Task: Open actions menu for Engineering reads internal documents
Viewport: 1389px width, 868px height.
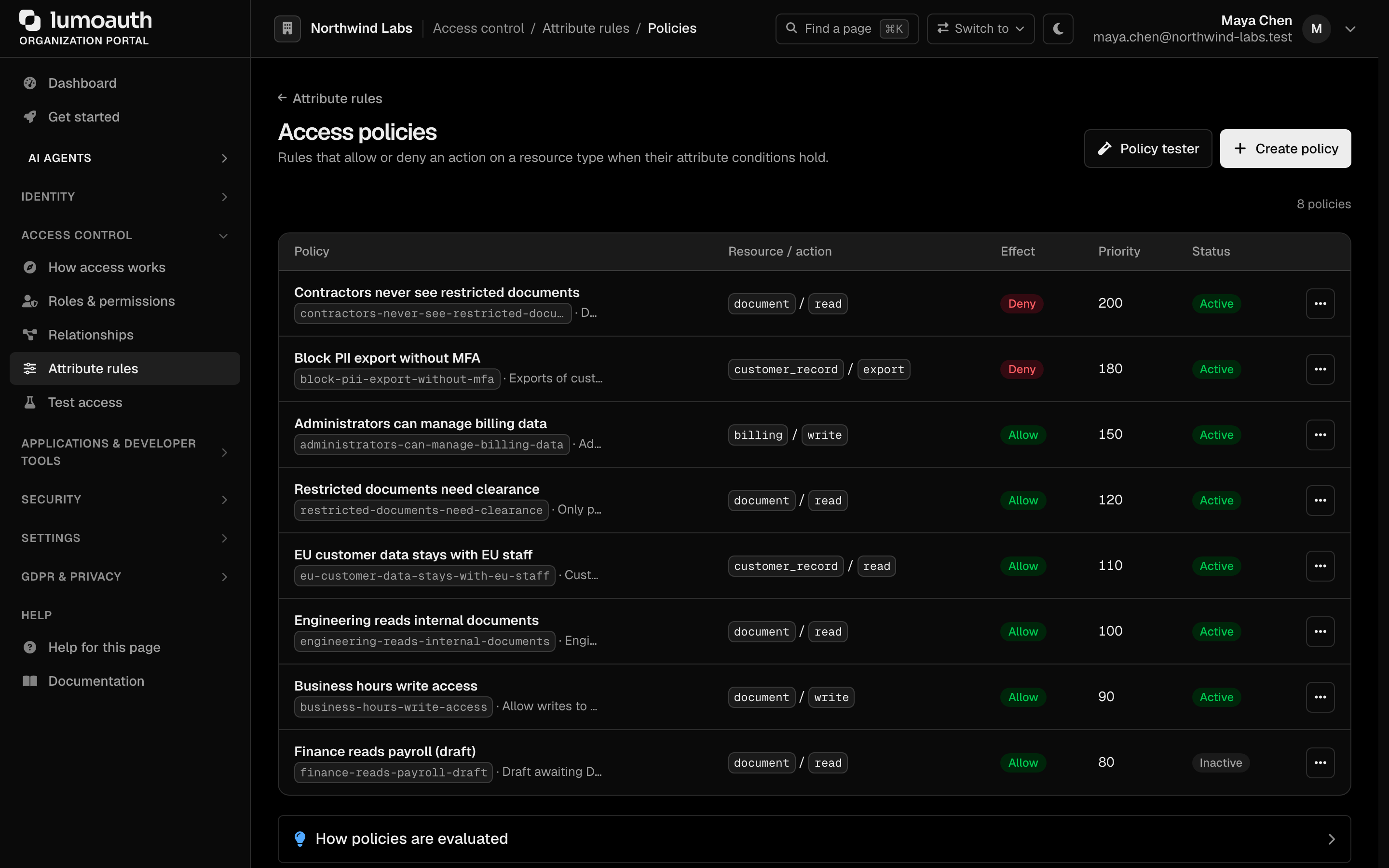Action: pyautogui.click(x=1320, y=632)
